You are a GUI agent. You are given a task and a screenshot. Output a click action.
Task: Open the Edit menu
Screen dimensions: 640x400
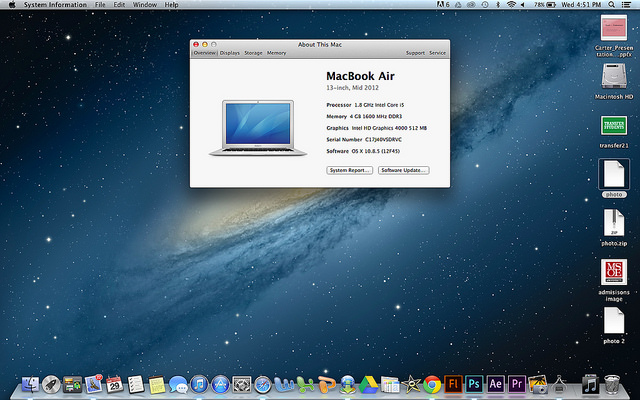(119, 5)
